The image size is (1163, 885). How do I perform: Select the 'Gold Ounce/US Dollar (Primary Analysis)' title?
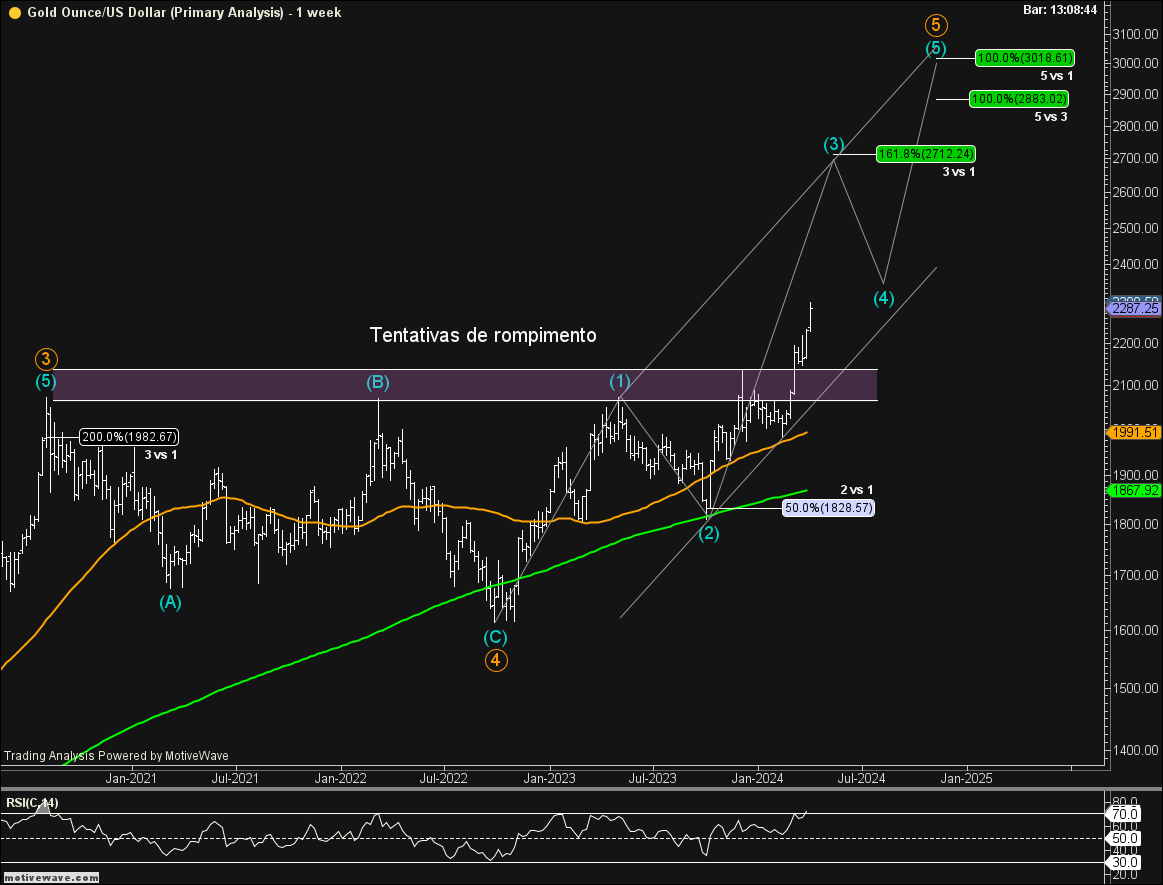(156, 13)
